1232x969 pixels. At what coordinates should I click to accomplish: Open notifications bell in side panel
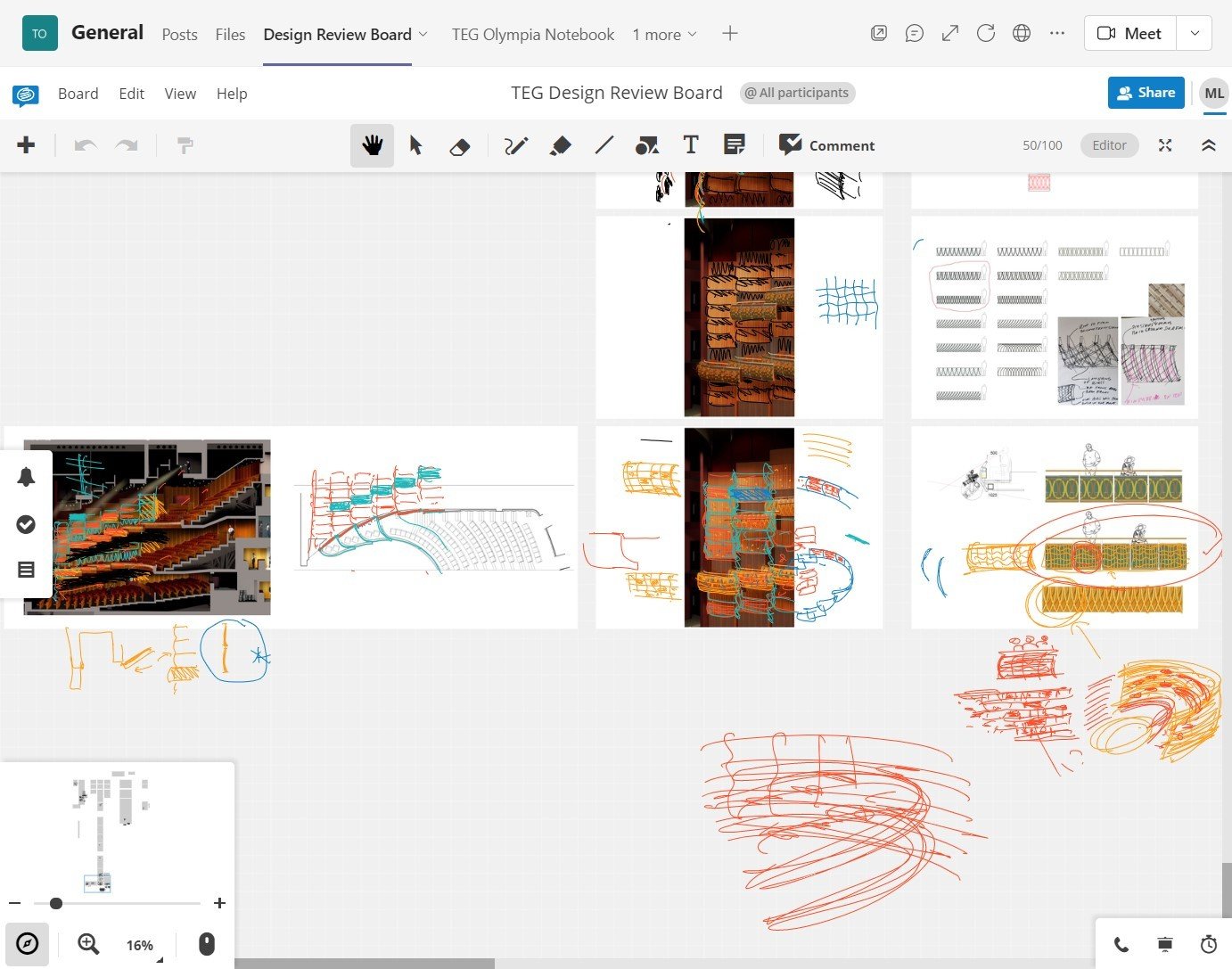click(26, 477)
